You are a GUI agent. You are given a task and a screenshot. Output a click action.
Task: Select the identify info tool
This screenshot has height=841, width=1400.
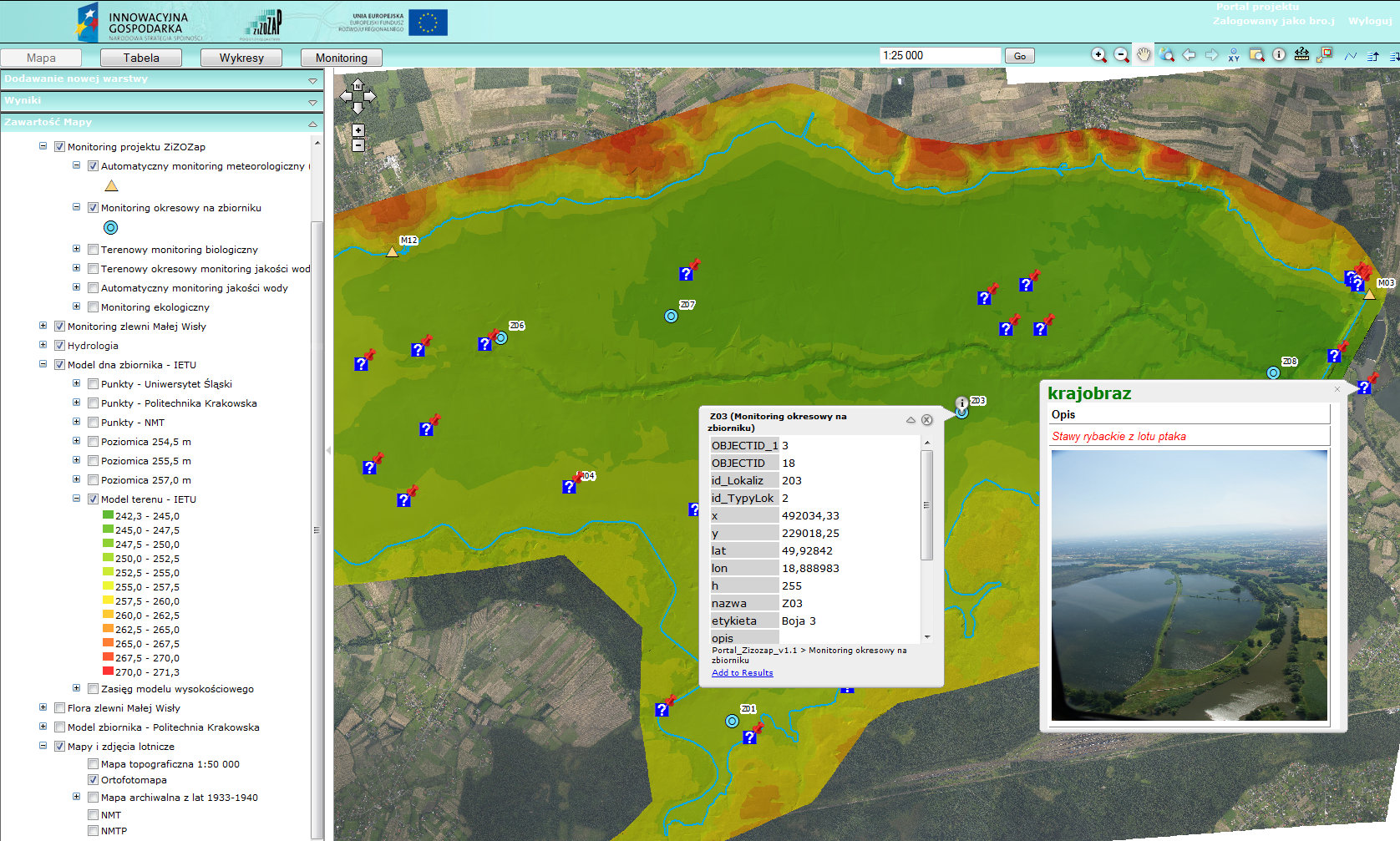coord(1279,55)
